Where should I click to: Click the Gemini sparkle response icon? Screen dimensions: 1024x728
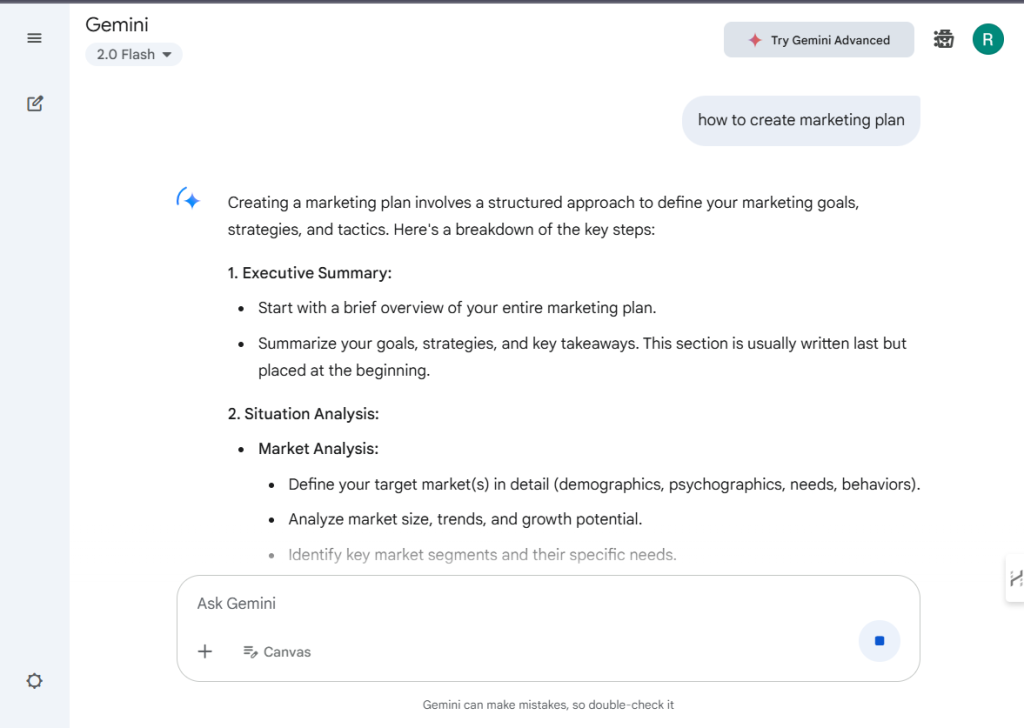point(188,198)
